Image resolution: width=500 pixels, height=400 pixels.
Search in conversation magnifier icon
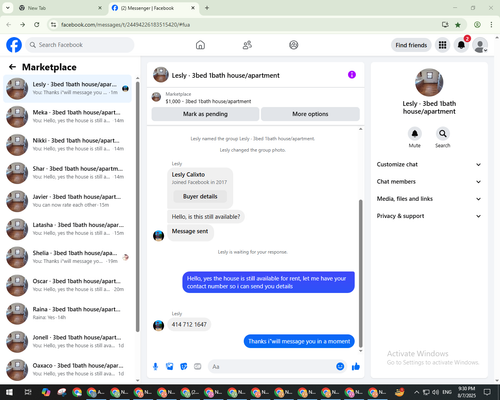[443, 134]
